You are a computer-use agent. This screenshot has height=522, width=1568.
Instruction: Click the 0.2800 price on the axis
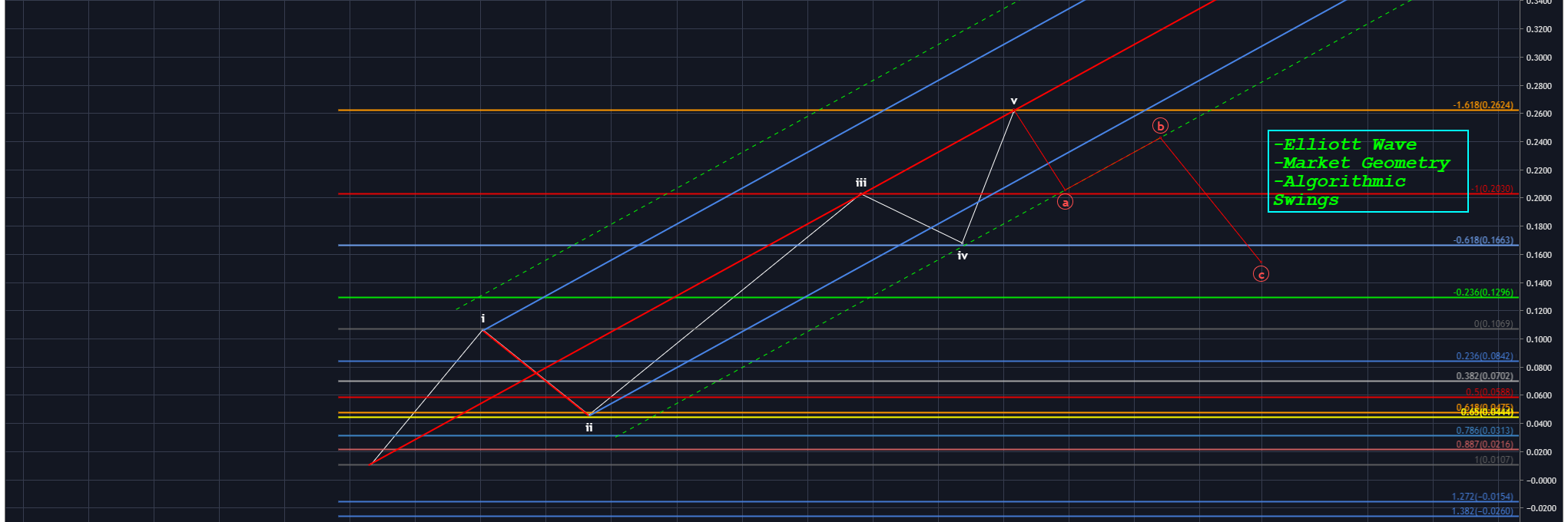tap(1539, 86)
